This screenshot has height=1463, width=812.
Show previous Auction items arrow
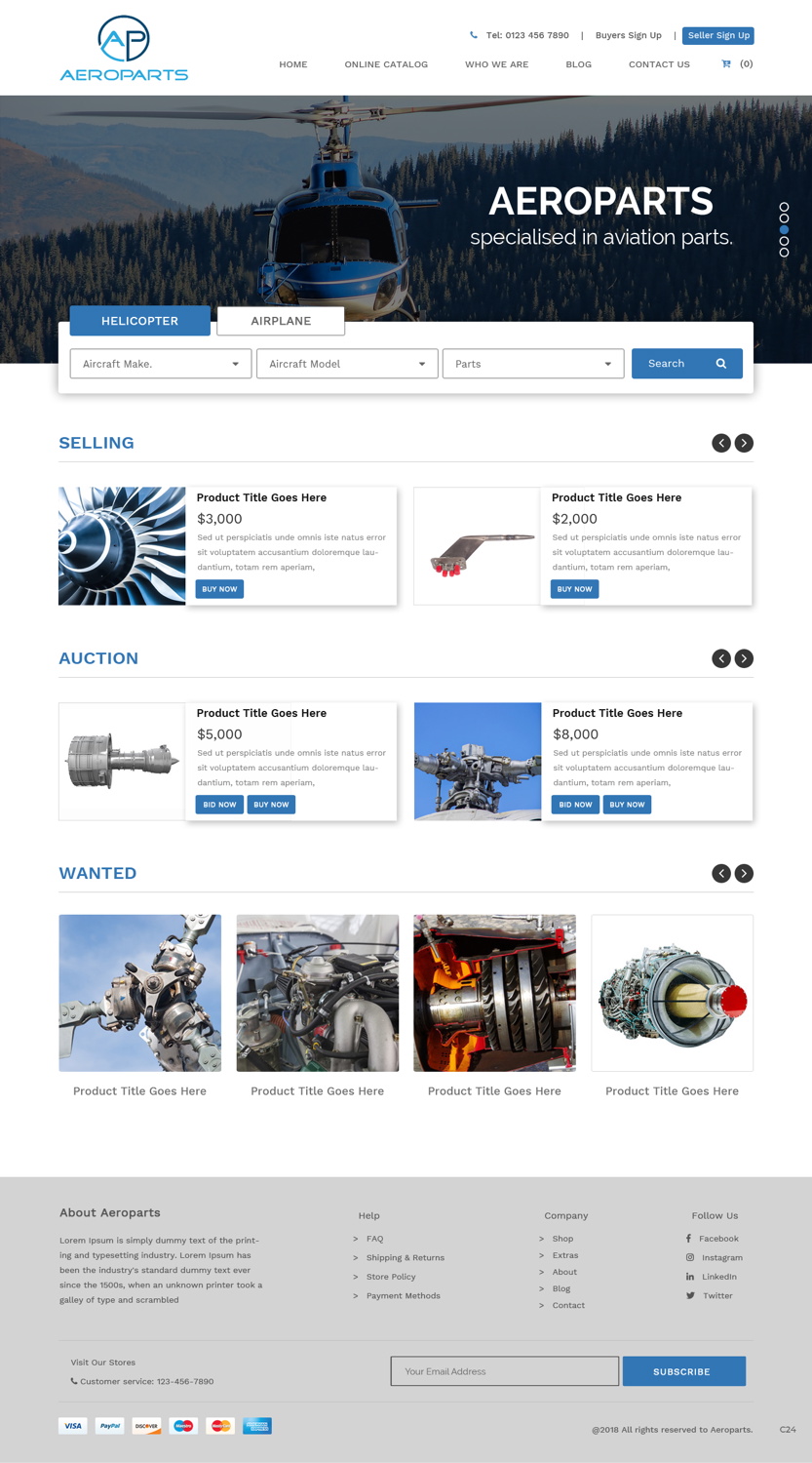click(x=721, y=658)
